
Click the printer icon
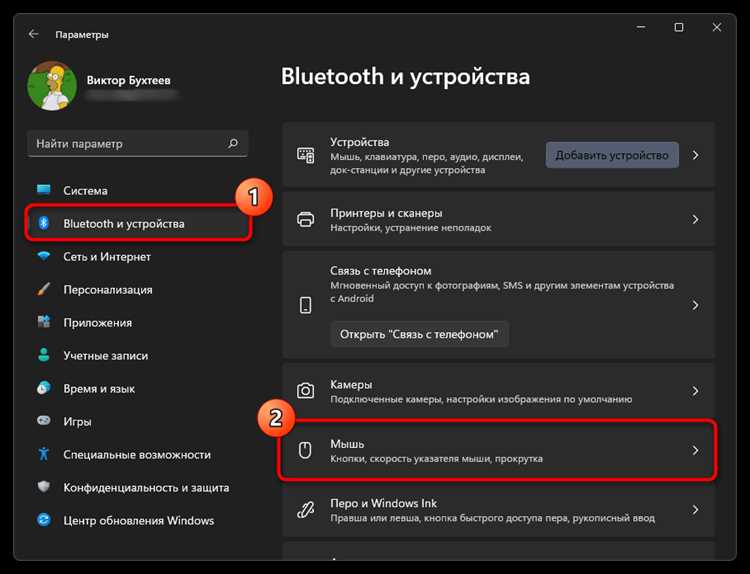[x=306, y=220]
